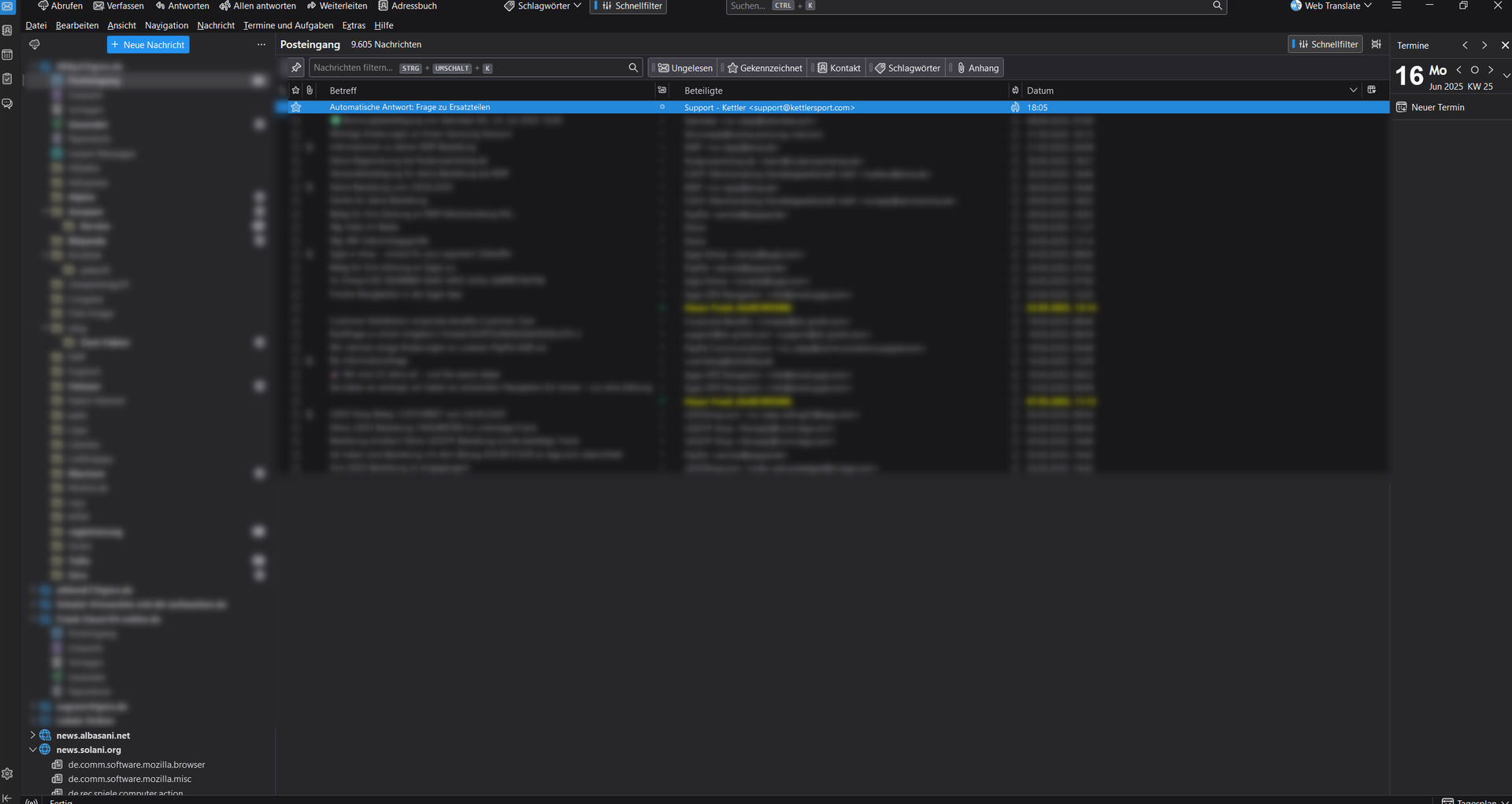The height and width of the screenshot is (804, 1512).
Task: Collapse the spaces toolbar with arrow icon
Action: coord(7,798)
